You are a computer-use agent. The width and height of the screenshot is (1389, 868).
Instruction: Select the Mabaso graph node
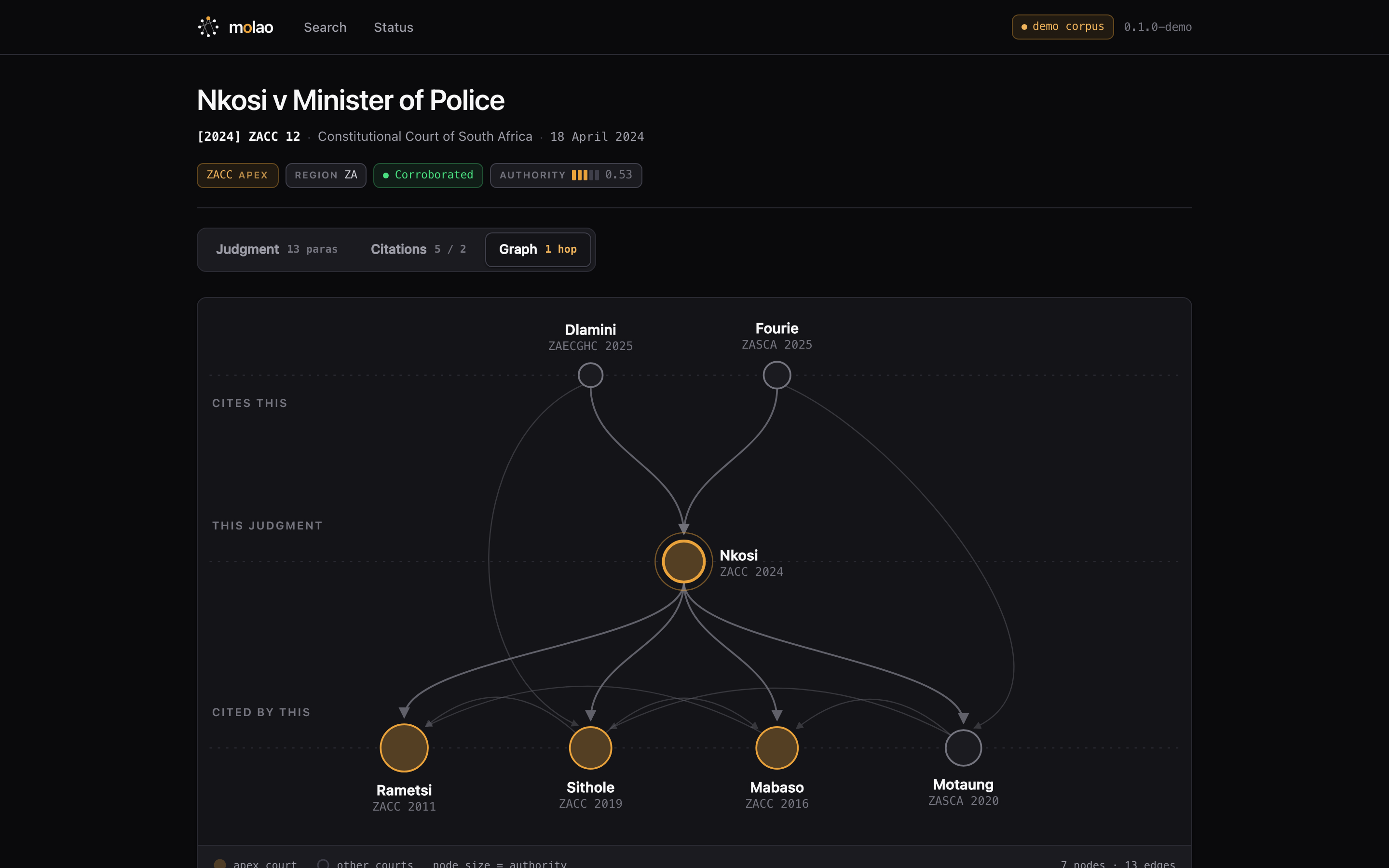776,747
